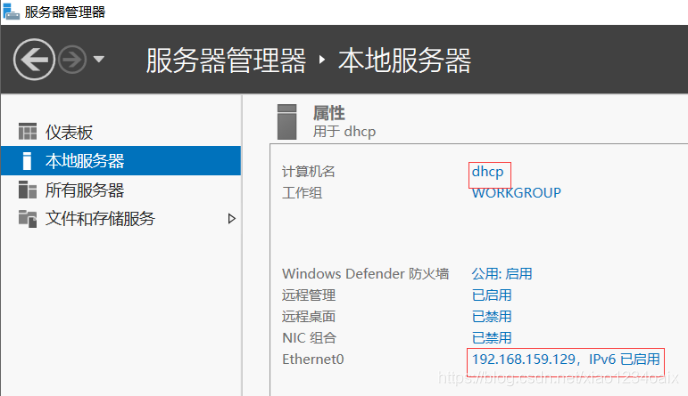Viewport: 688px width, 396px height.
Task: Click the 所有服务器 sidebar icon
Action: pyautogui.click(x=28, y=189)
